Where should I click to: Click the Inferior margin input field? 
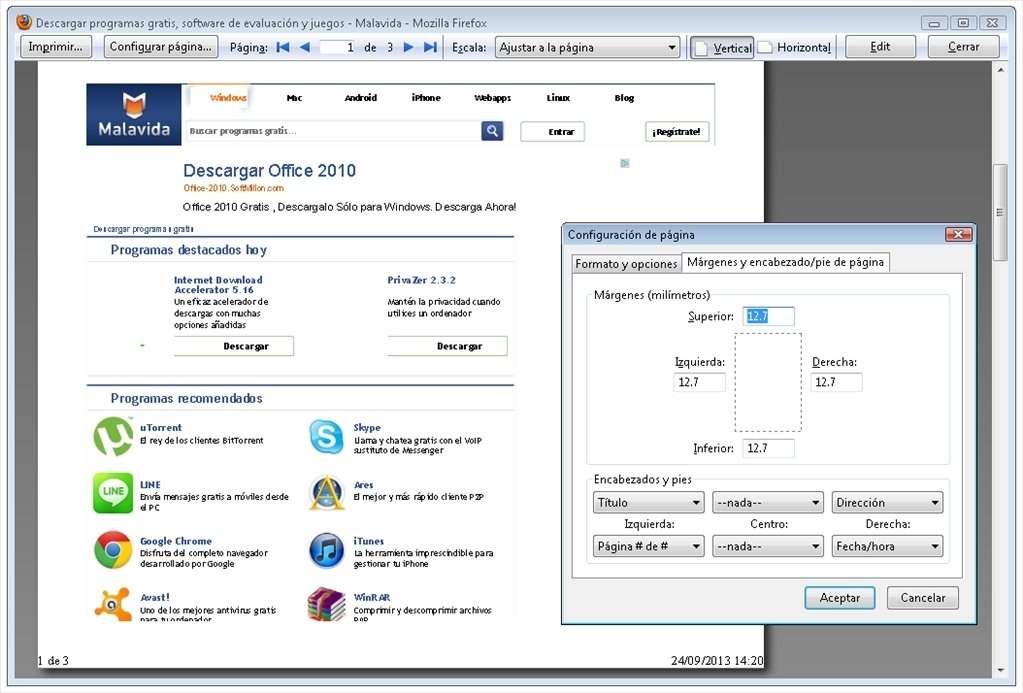[x=769, y=448]
